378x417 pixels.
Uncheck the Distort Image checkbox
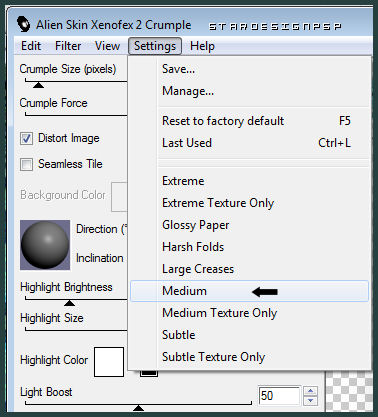coord(26,138)
